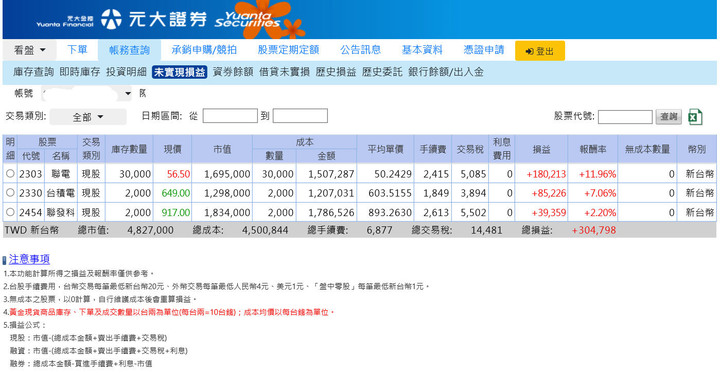The height and width of the screenshot is (373, 720).
Task: Log out with the 登出 button
Action: tap(540, 51)
